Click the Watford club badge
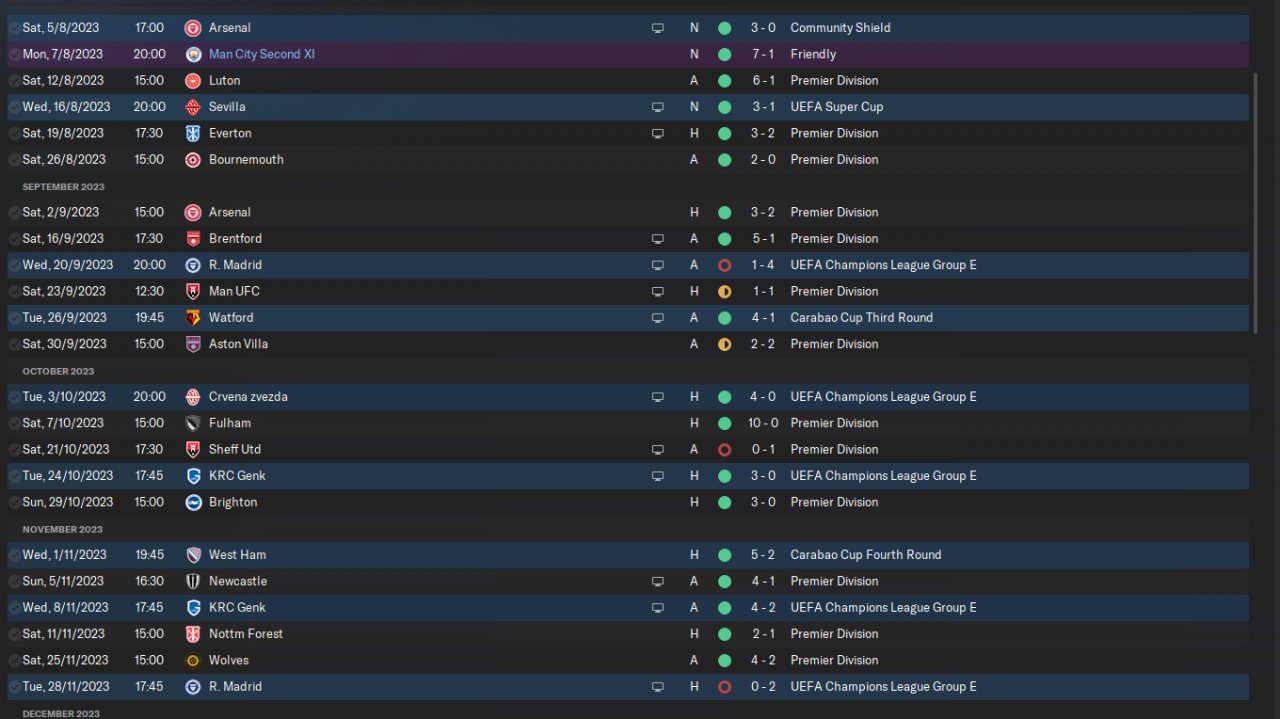This screenshot has width=1280, height=719. [193, 318]
